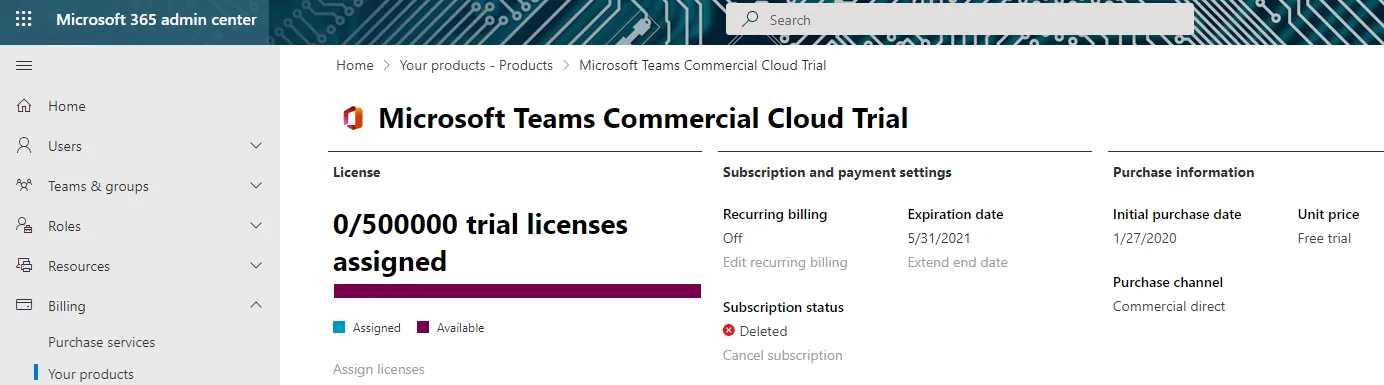This screenshot has width=1384, height=385.
Task: Click the Billing card icon
Action: tap(24, 306)
